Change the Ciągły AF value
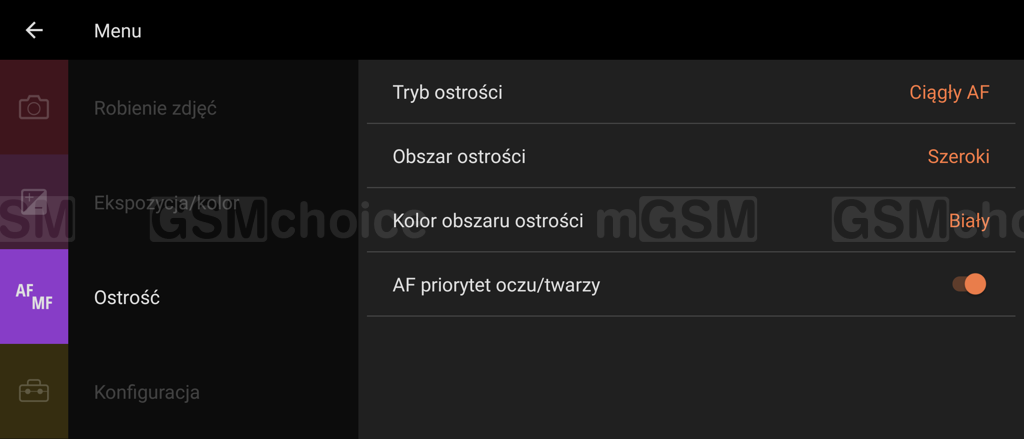 (x=950, y=93)
